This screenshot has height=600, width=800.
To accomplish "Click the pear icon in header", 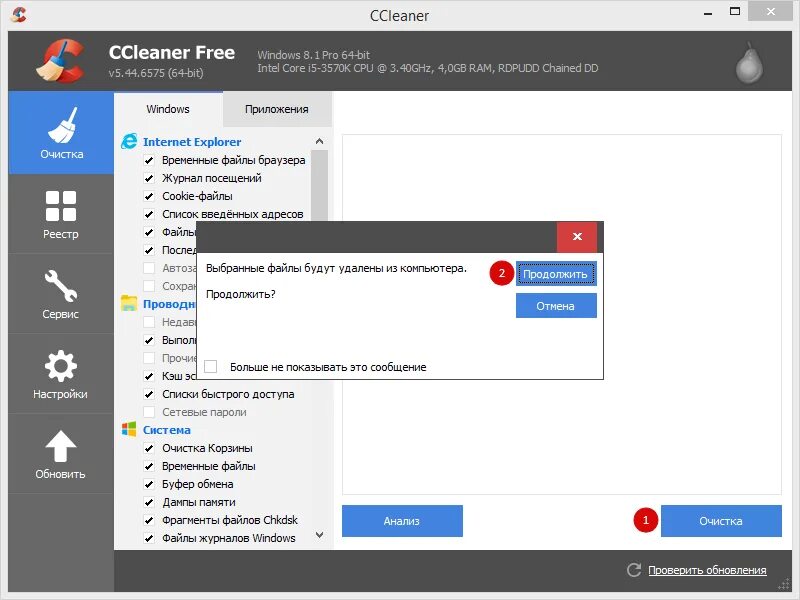I will pyautogui.click(x=749, y=62).
